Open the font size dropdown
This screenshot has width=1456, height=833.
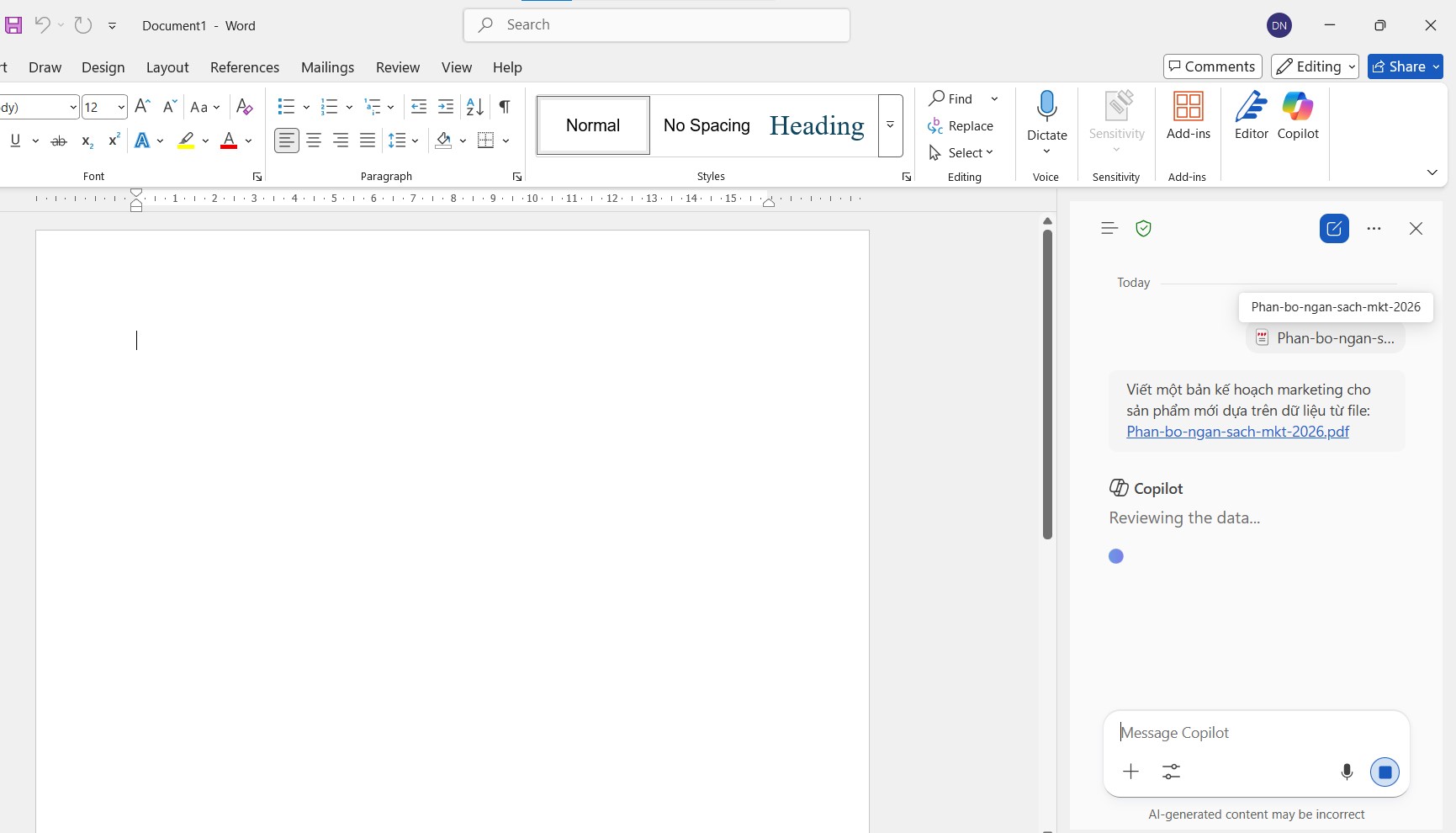(121, 107)
